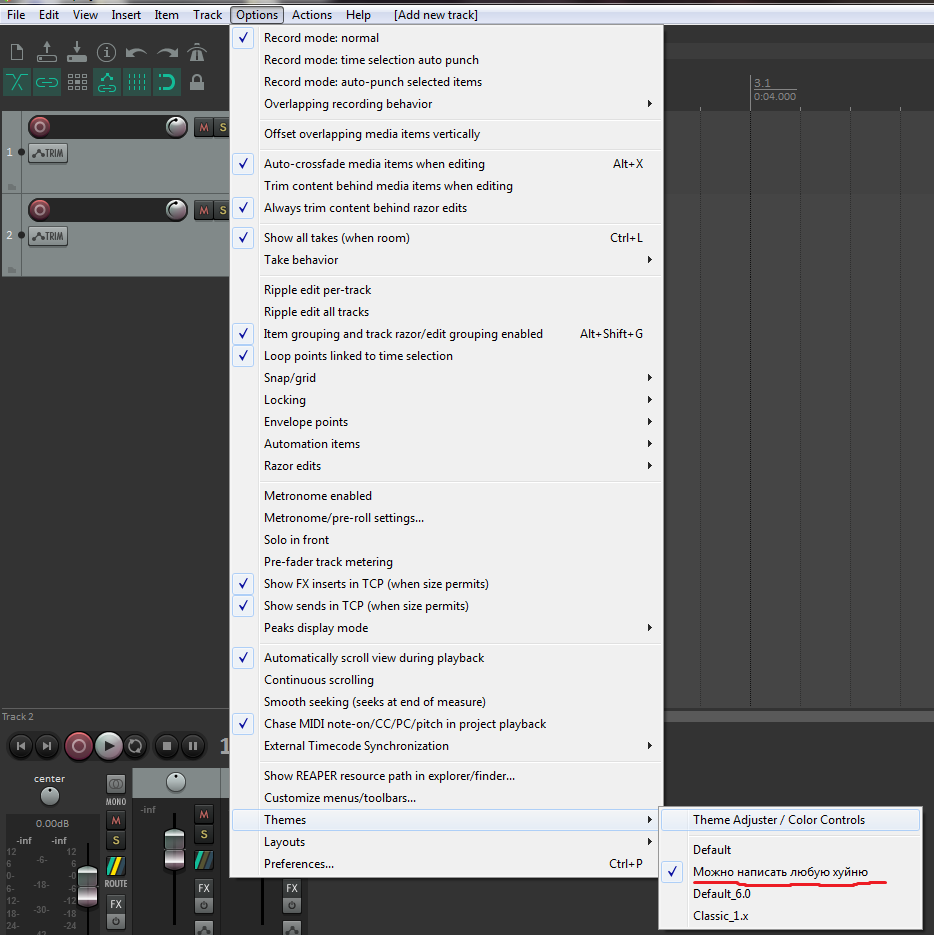Mute track 2 with M button
The width and height of the screenshot is (934, 935).
click(204, 210)
